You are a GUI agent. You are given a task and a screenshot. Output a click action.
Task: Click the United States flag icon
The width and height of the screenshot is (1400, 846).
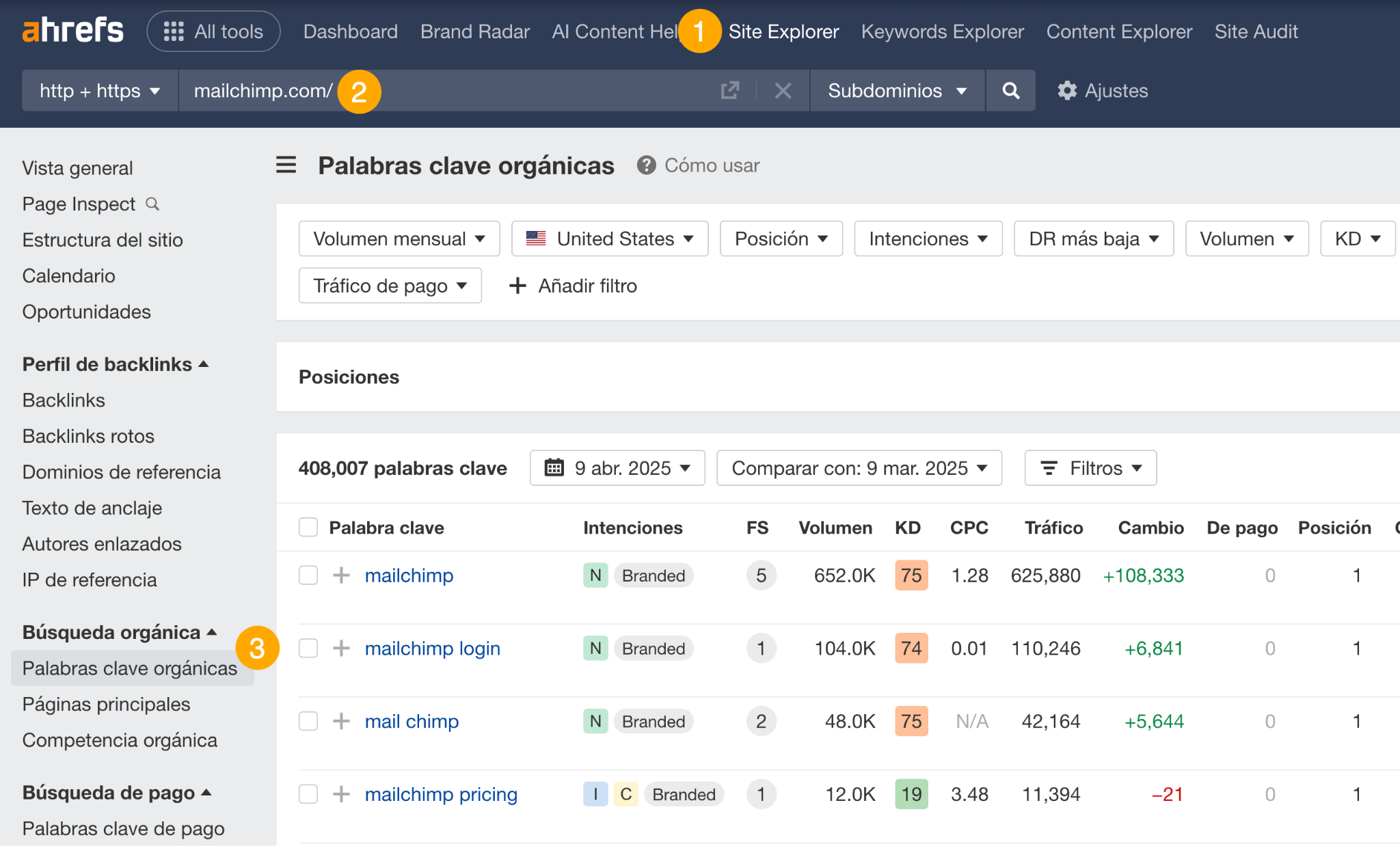point(536,238)
